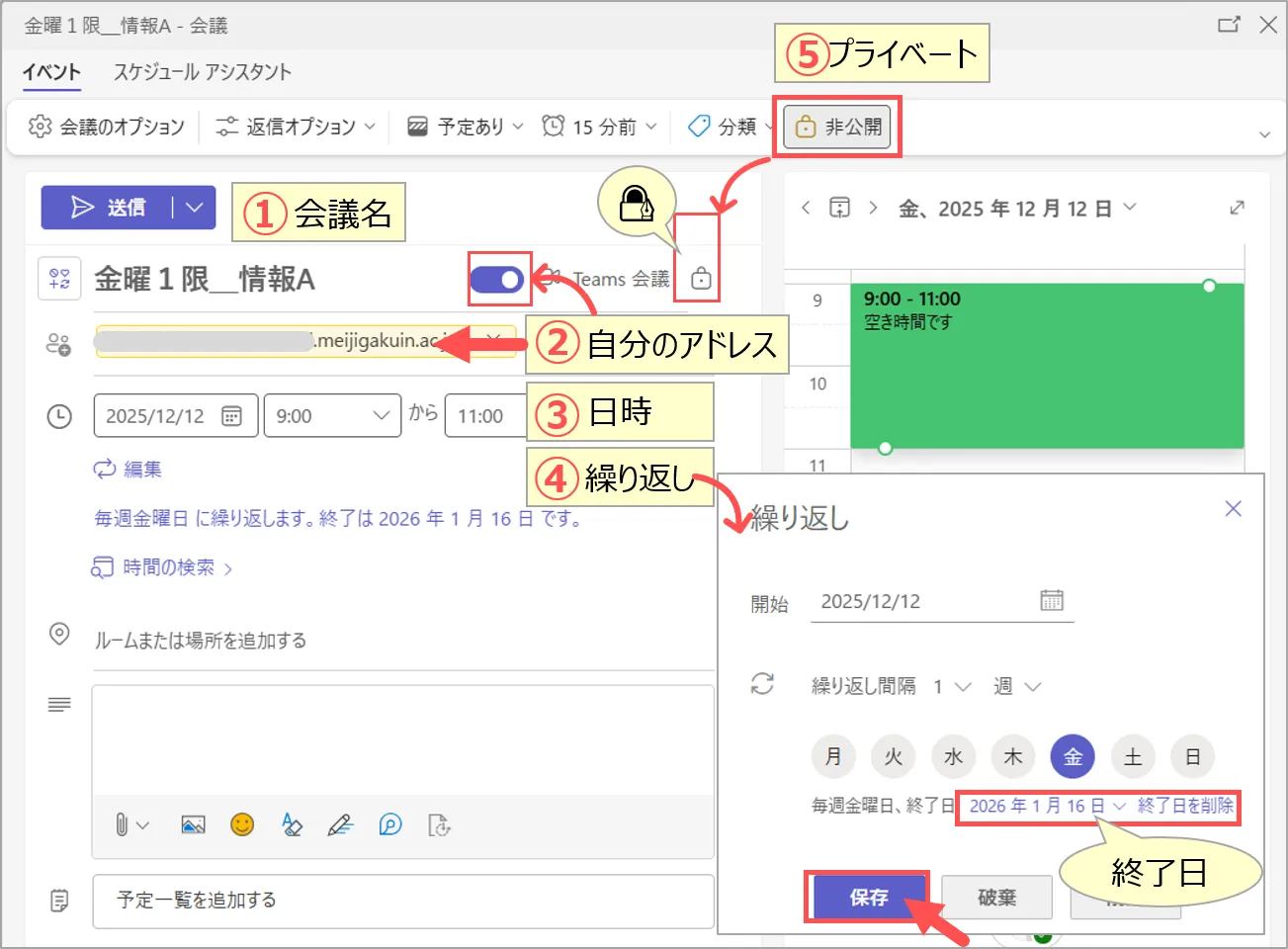Click the pen drawing icon in editor toolbar
The image size is (1288, 949).
click(340, 824)
